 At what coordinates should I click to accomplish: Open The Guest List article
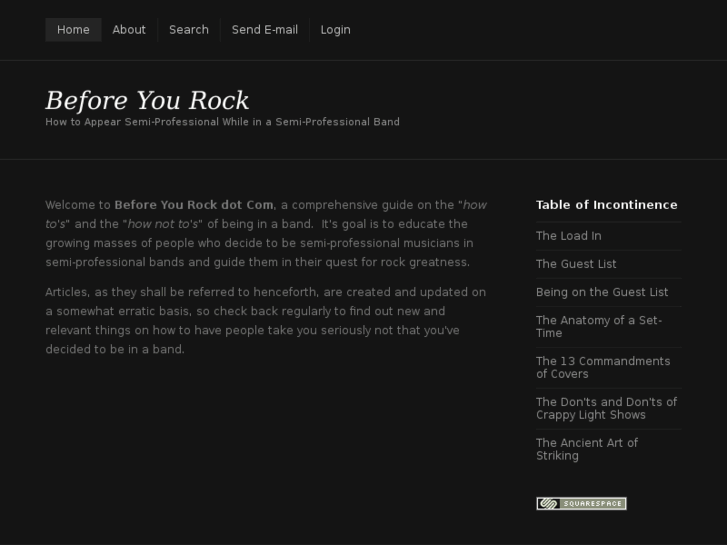coord(576,264)
